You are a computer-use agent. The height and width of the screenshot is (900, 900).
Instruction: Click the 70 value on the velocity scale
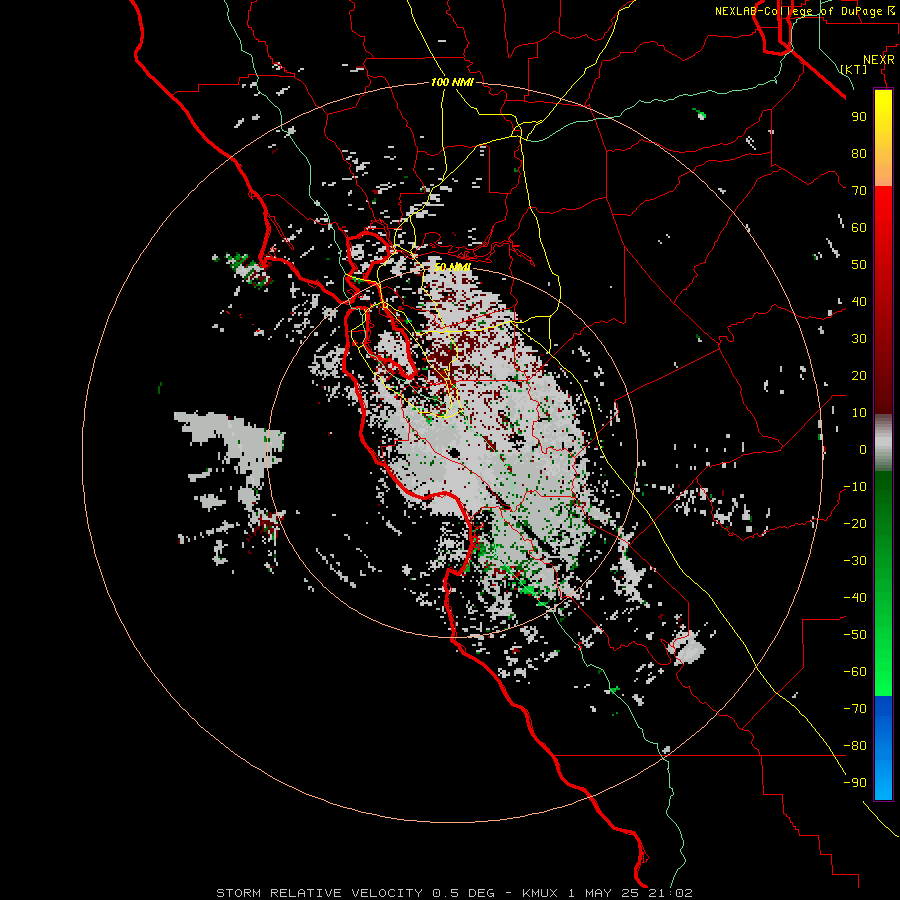click(859, 191)
